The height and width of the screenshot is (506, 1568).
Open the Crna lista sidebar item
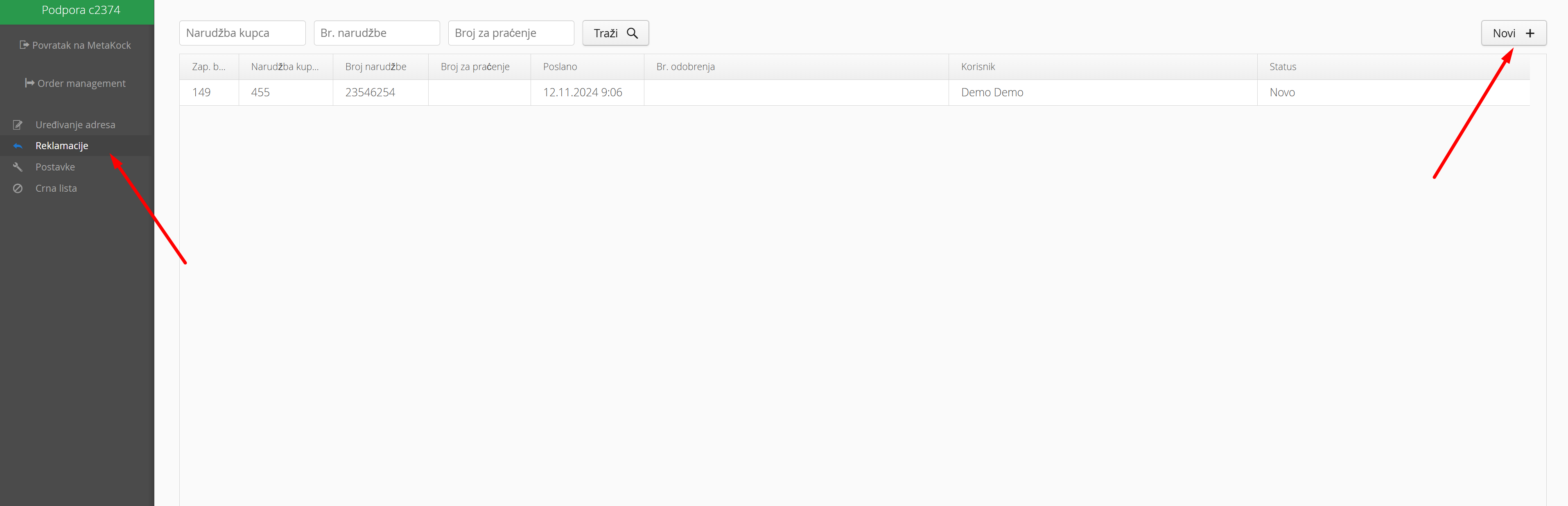(56, 189)
